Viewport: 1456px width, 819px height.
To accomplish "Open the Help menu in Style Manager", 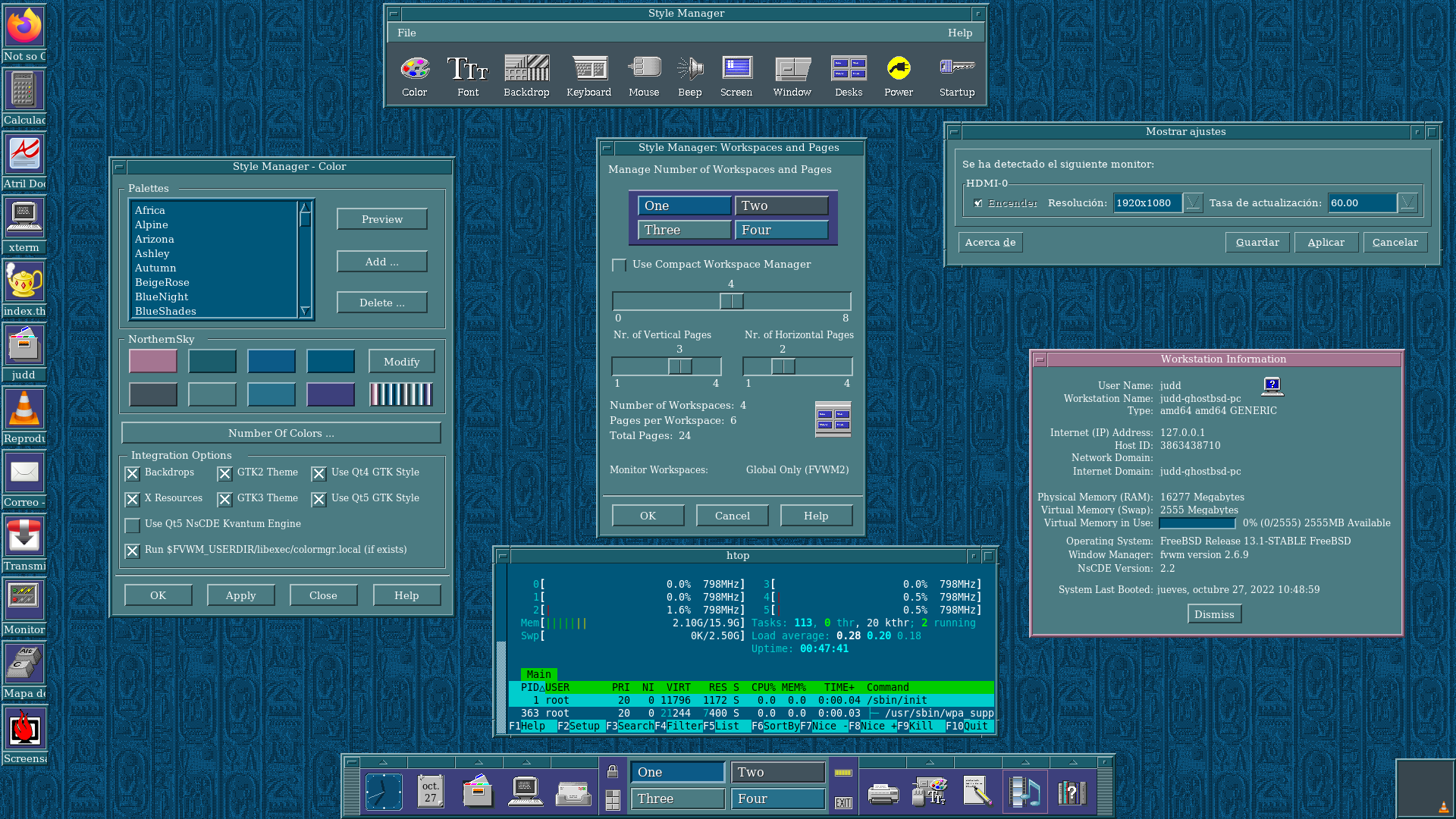I will (x=960, y=33).
